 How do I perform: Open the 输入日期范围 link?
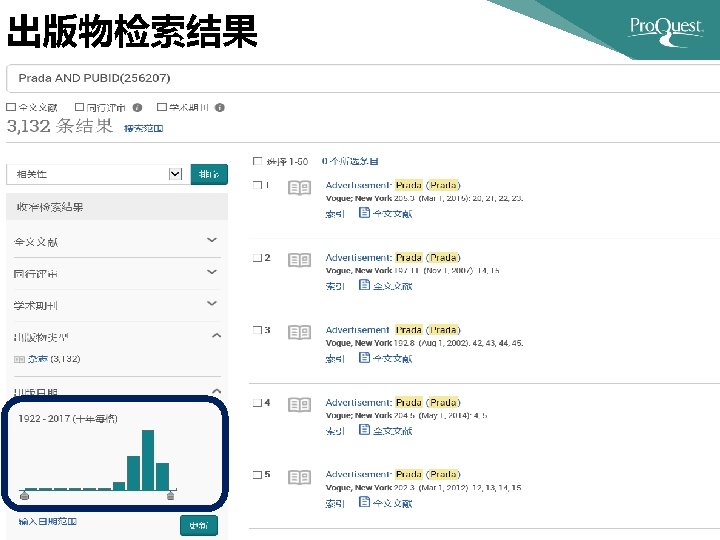[48, 522]
